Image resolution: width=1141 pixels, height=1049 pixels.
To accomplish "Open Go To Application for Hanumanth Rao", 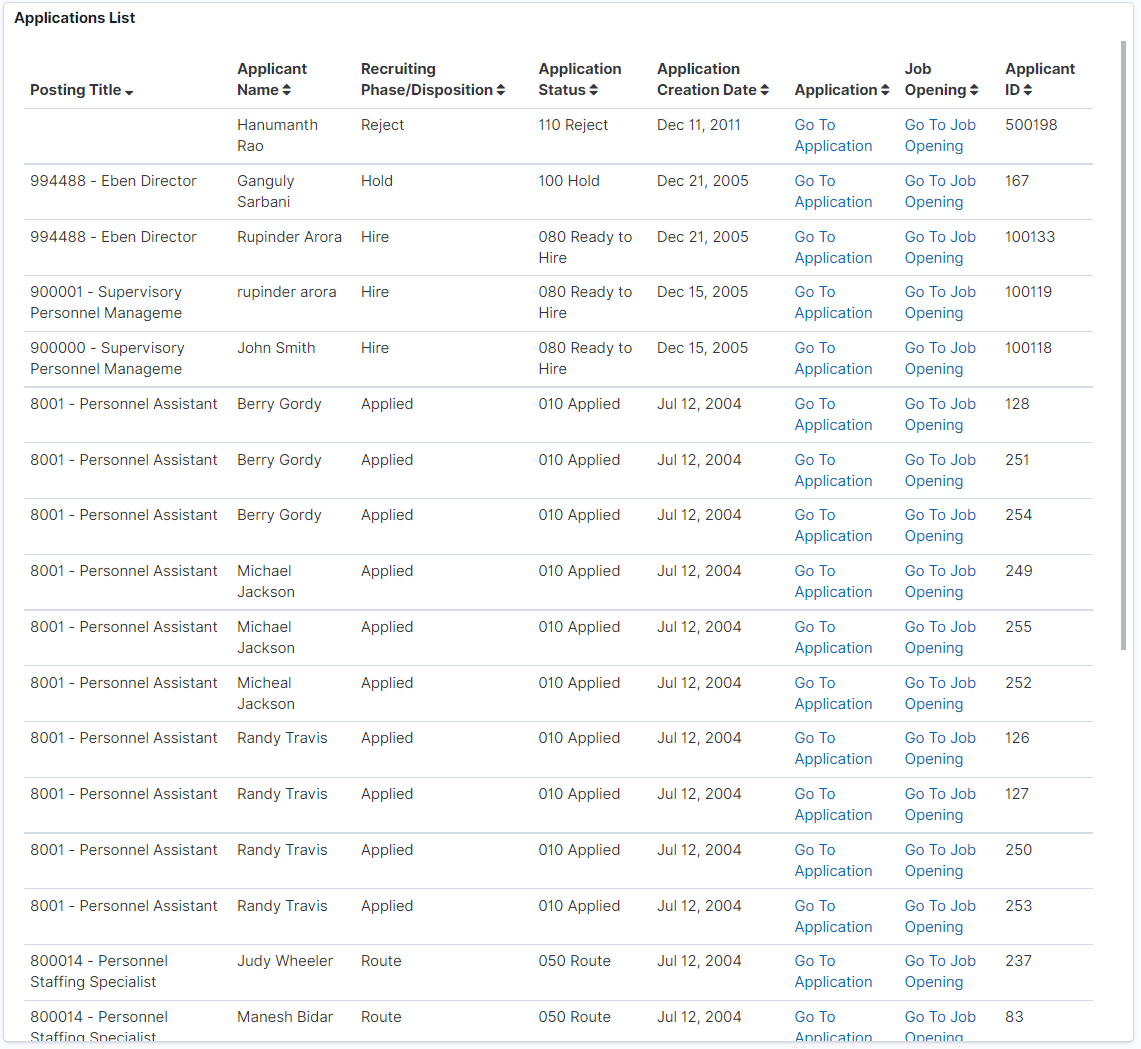I will tap(833, 135).
